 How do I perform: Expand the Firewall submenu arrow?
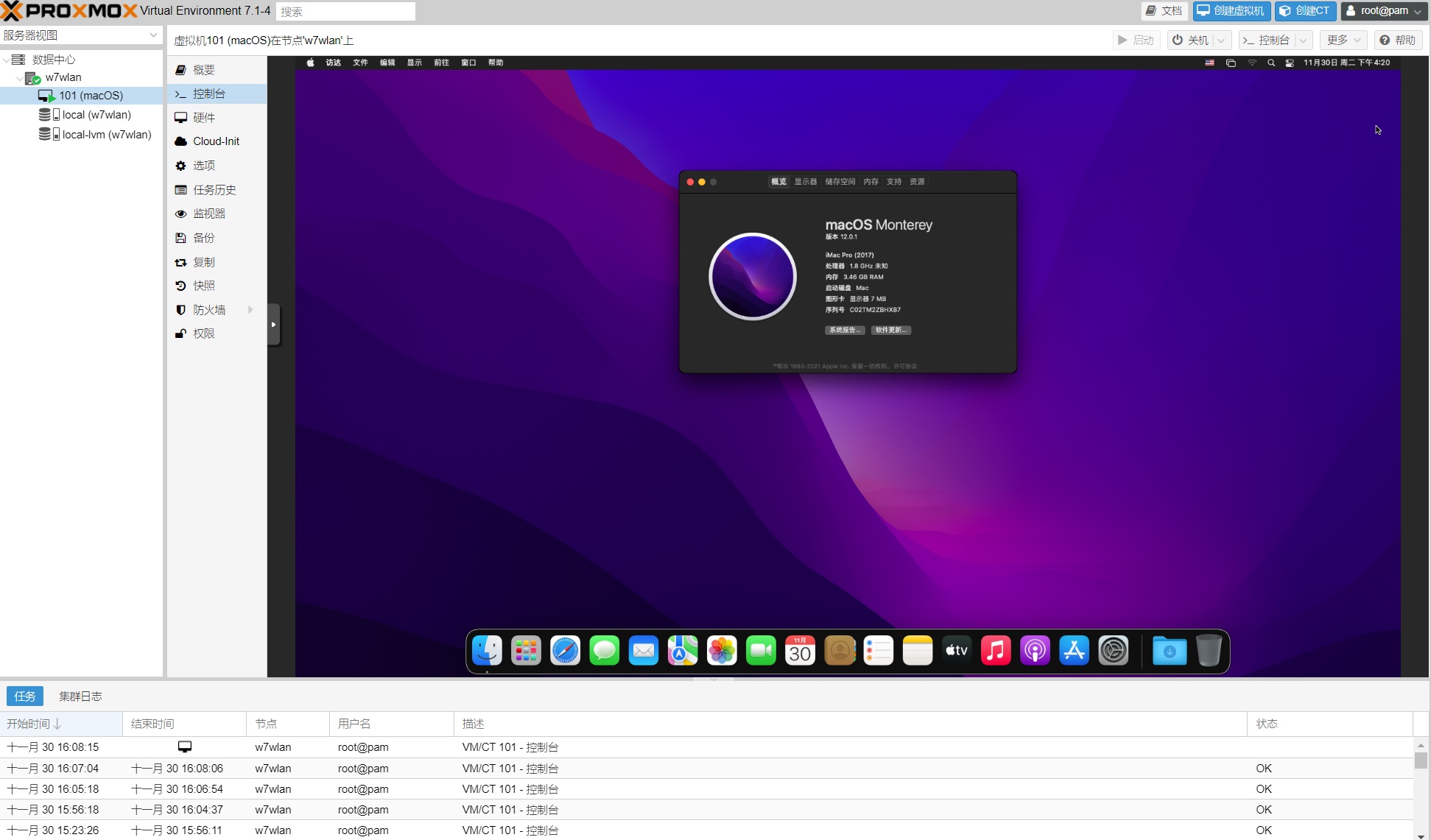click(250, 310)
